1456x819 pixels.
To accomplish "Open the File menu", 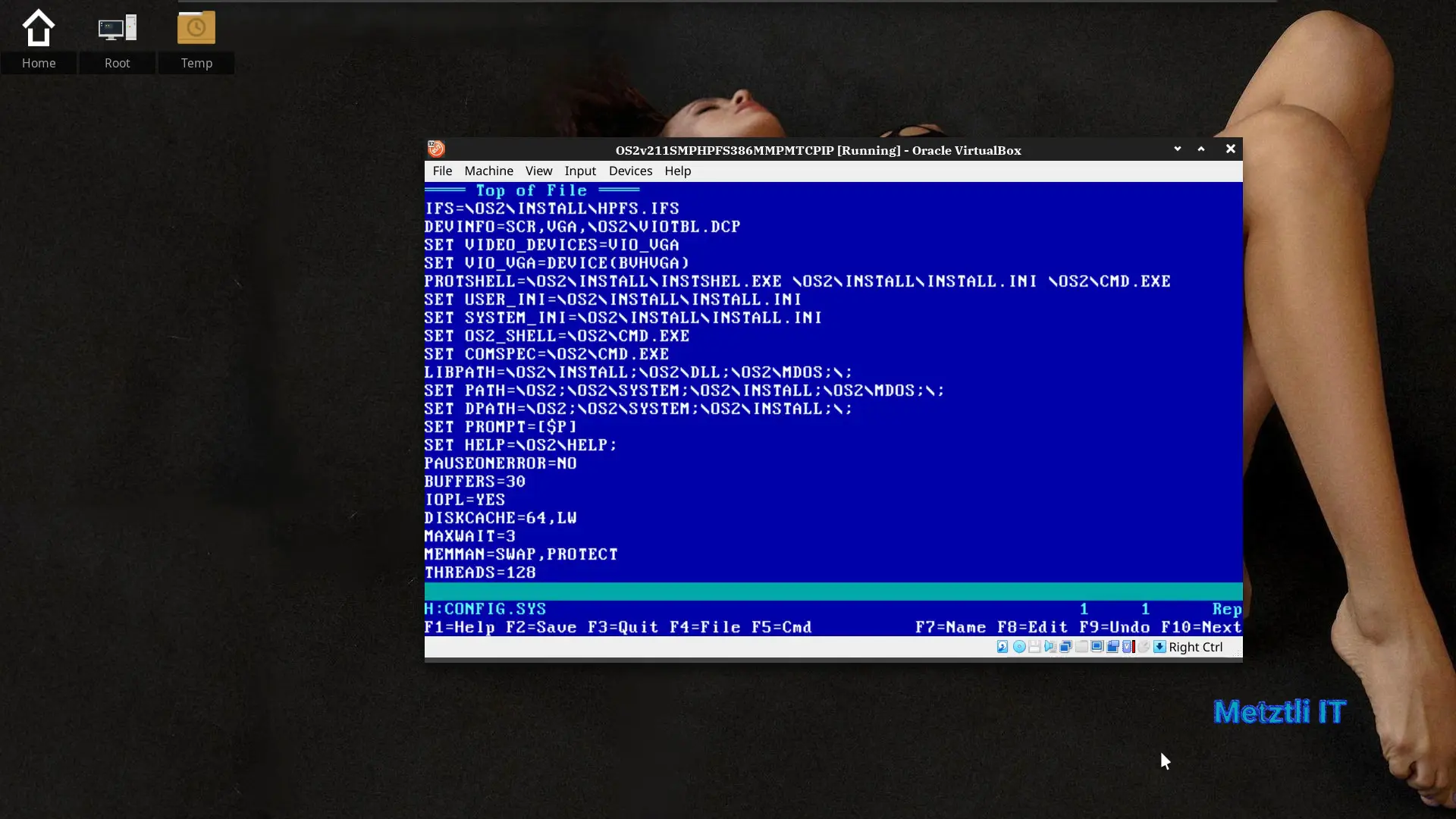I will click(442, 171).
